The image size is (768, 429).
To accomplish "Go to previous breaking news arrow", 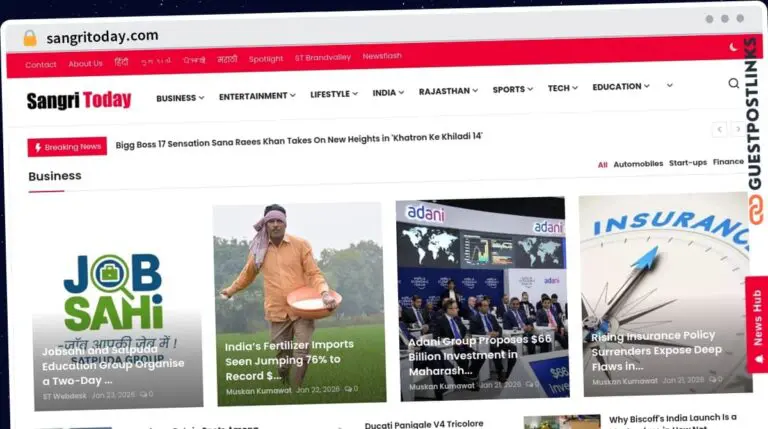I will (x=719, y=129).
